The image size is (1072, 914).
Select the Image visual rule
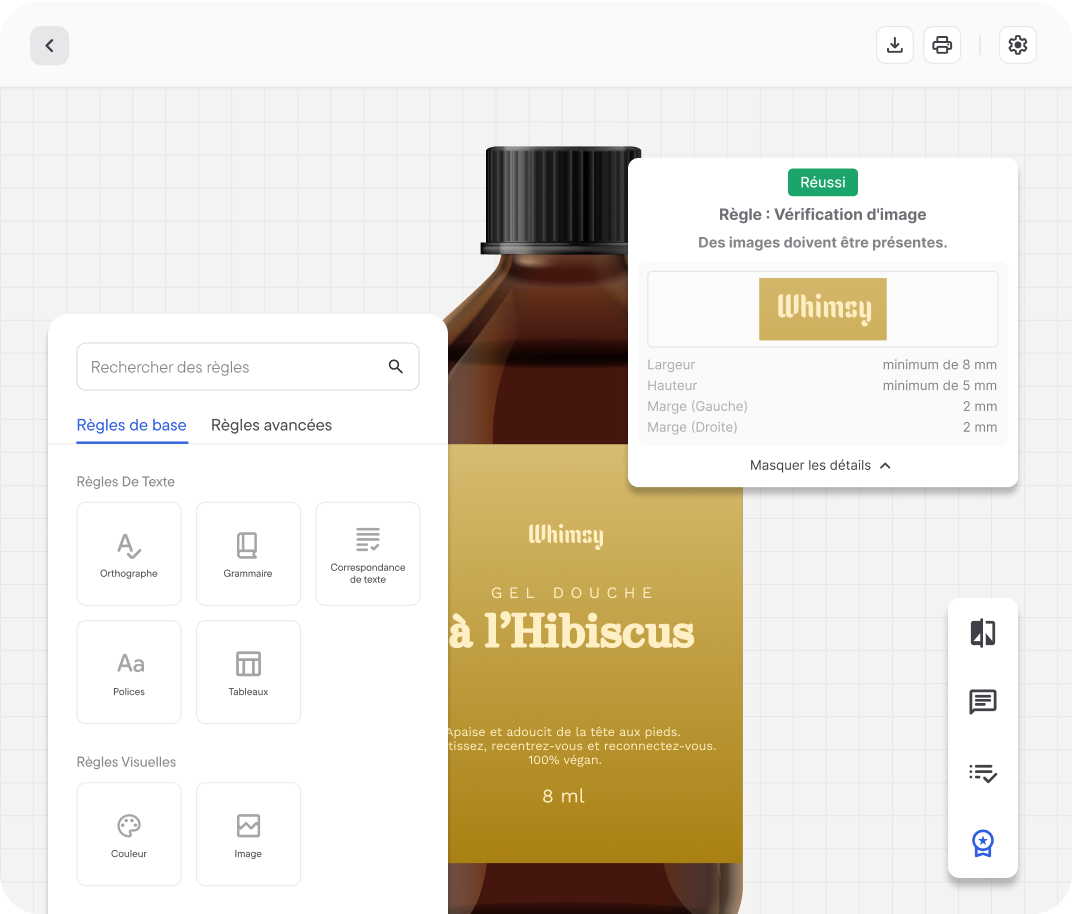[x=248, y=834]
